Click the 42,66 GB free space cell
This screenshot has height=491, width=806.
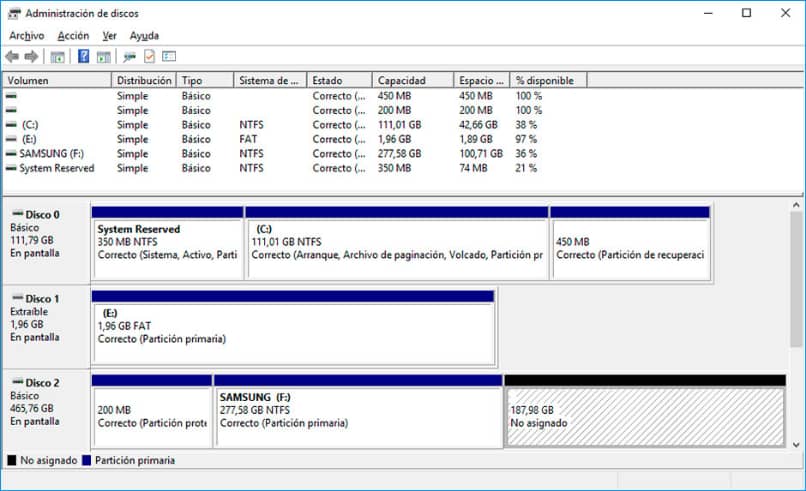click(x=478, y=124)
